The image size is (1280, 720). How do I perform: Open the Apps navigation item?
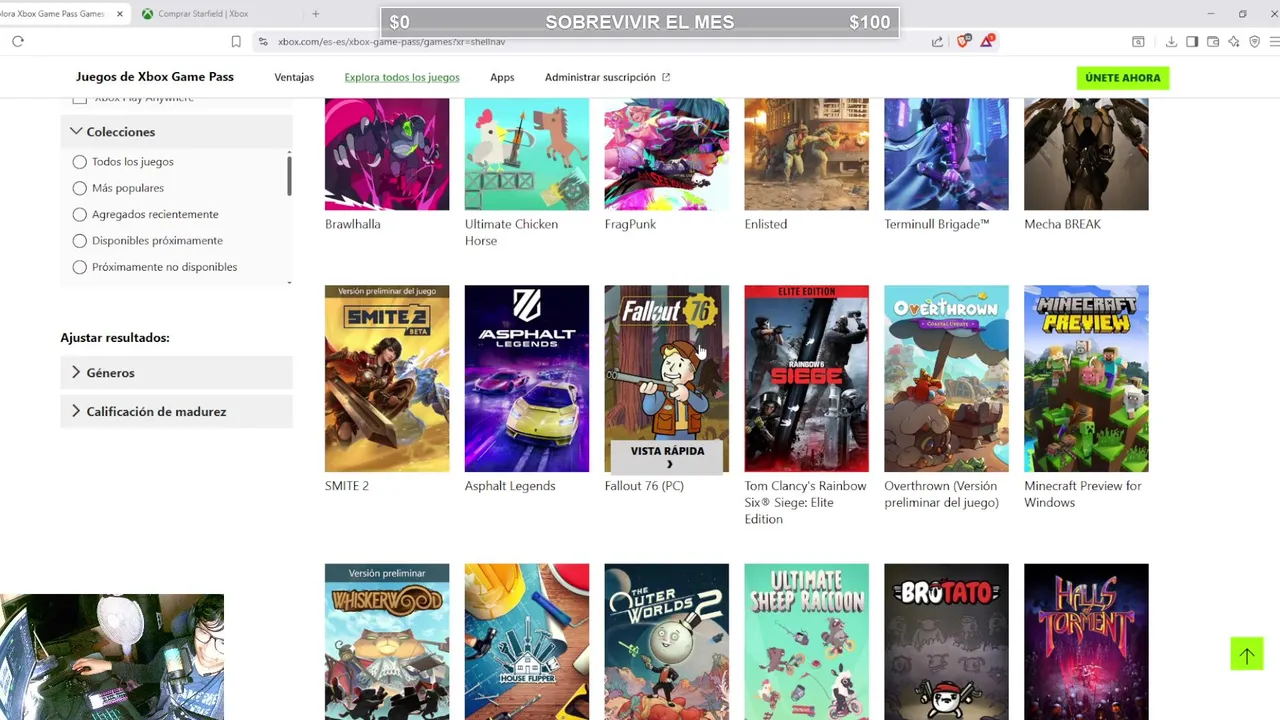click(x=502, y=77)
